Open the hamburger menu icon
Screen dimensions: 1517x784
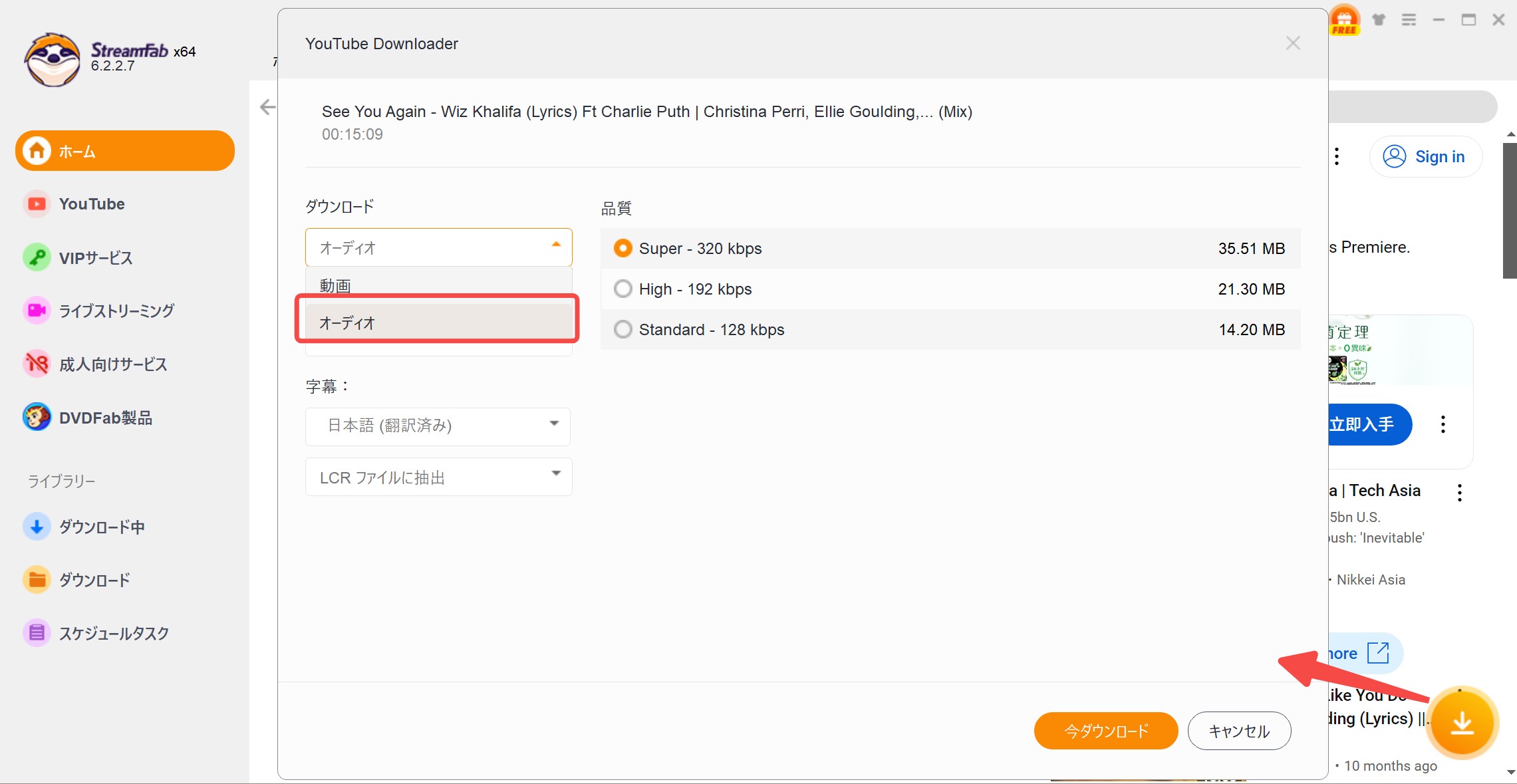point(1409,20)
